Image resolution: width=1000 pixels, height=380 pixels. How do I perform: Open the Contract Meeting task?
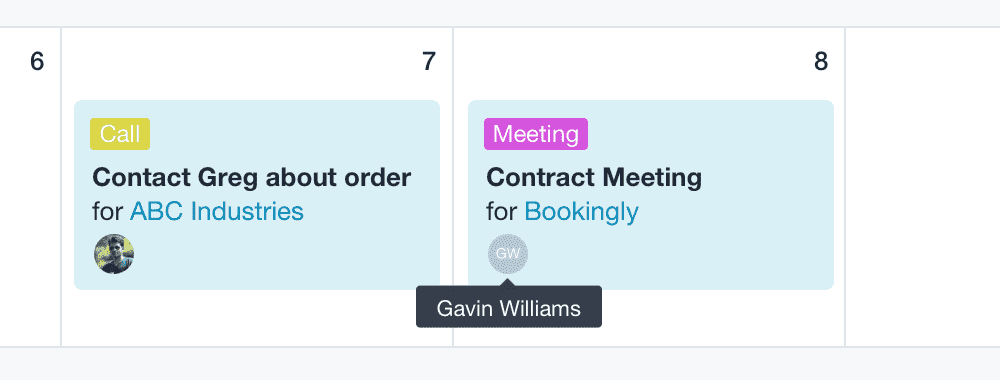click(594, 177)
